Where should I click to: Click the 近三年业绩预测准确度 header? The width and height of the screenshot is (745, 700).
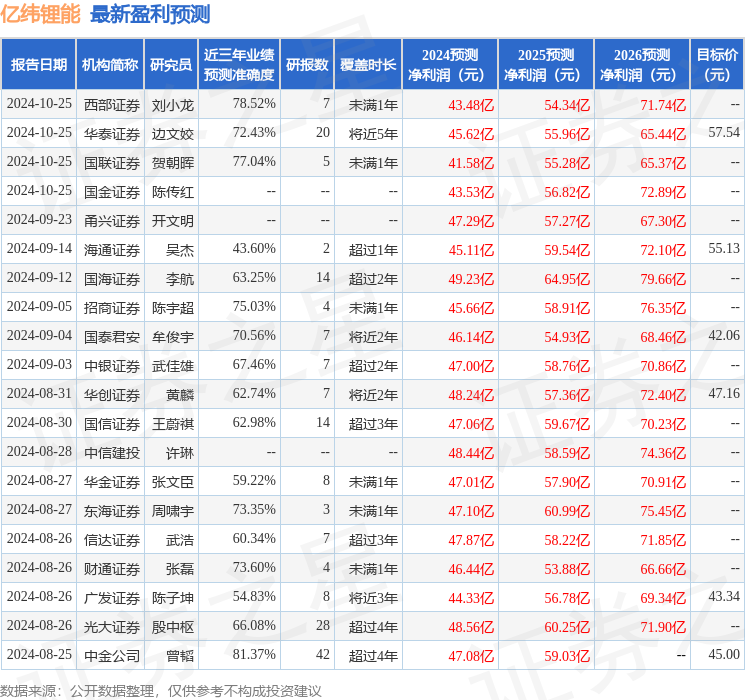tap(239, 65)
